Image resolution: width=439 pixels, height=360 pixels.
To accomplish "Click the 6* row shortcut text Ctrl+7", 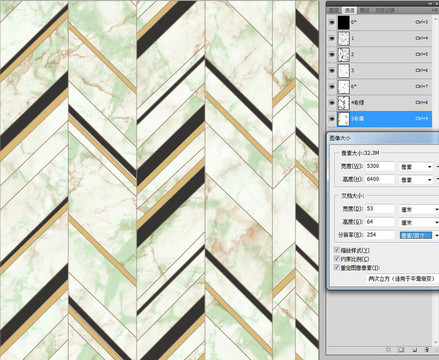I will point(422,86).
